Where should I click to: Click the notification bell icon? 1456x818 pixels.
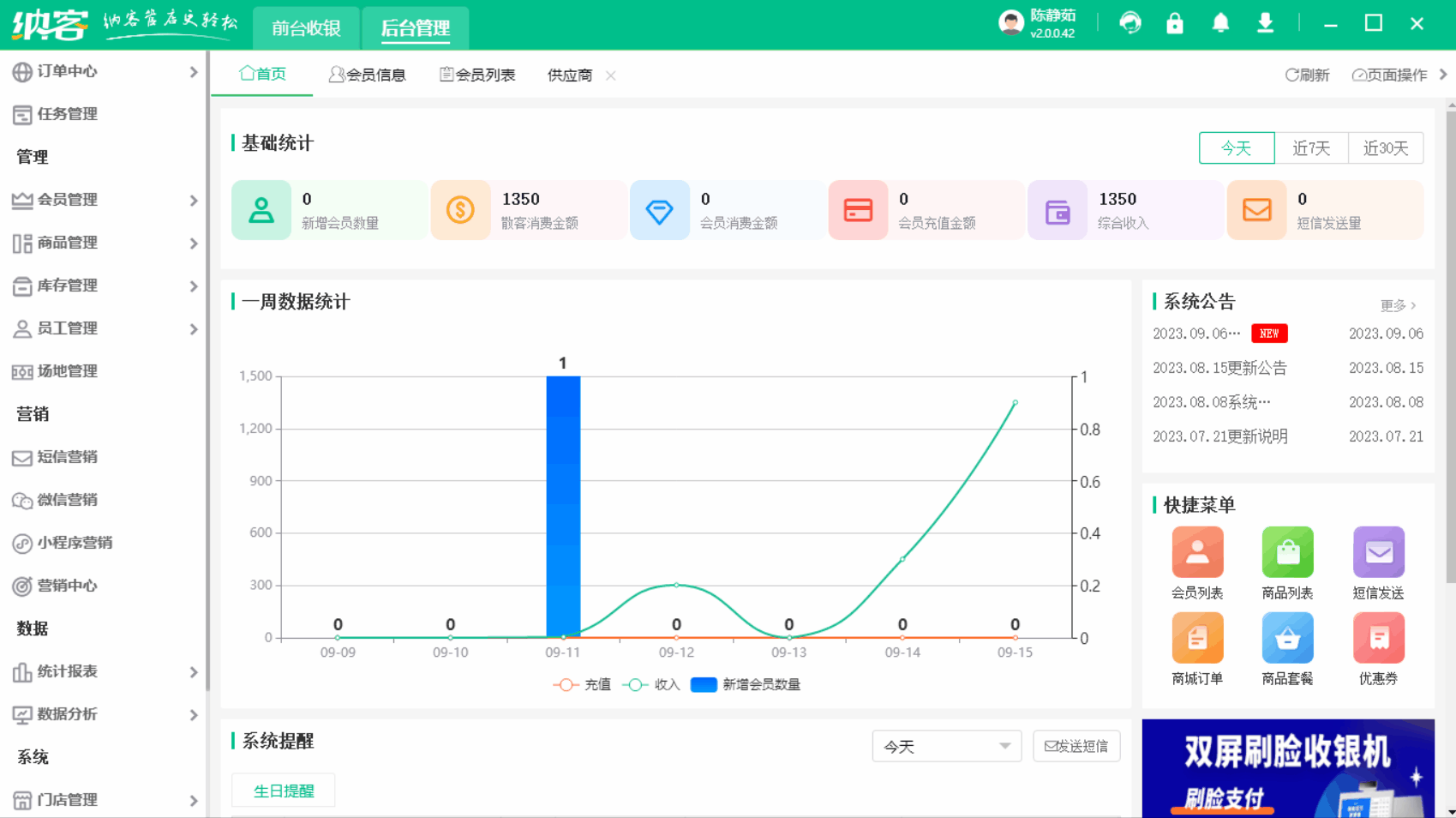point(1220,23)
